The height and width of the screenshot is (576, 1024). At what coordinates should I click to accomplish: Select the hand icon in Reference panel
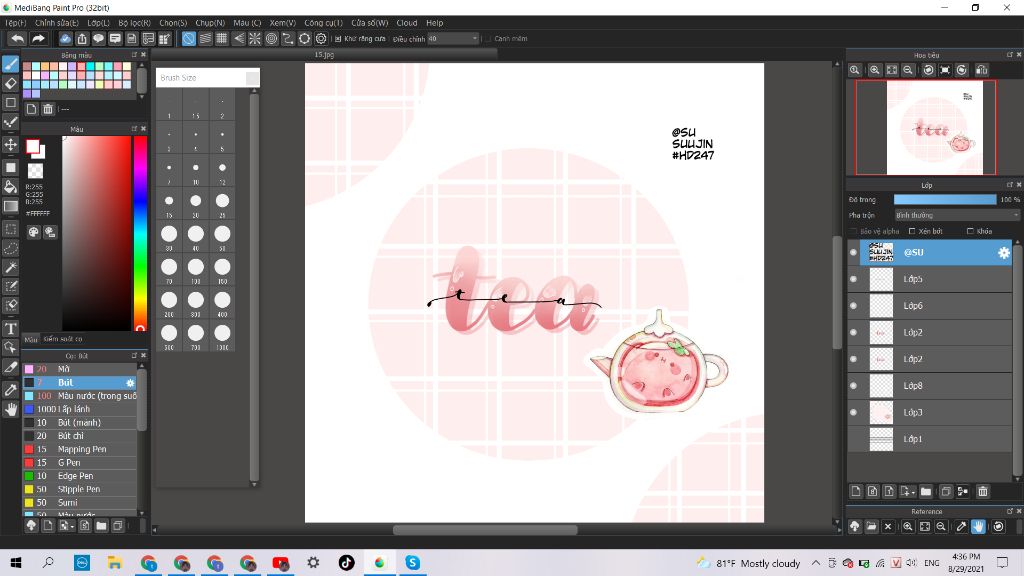point(978,526)
